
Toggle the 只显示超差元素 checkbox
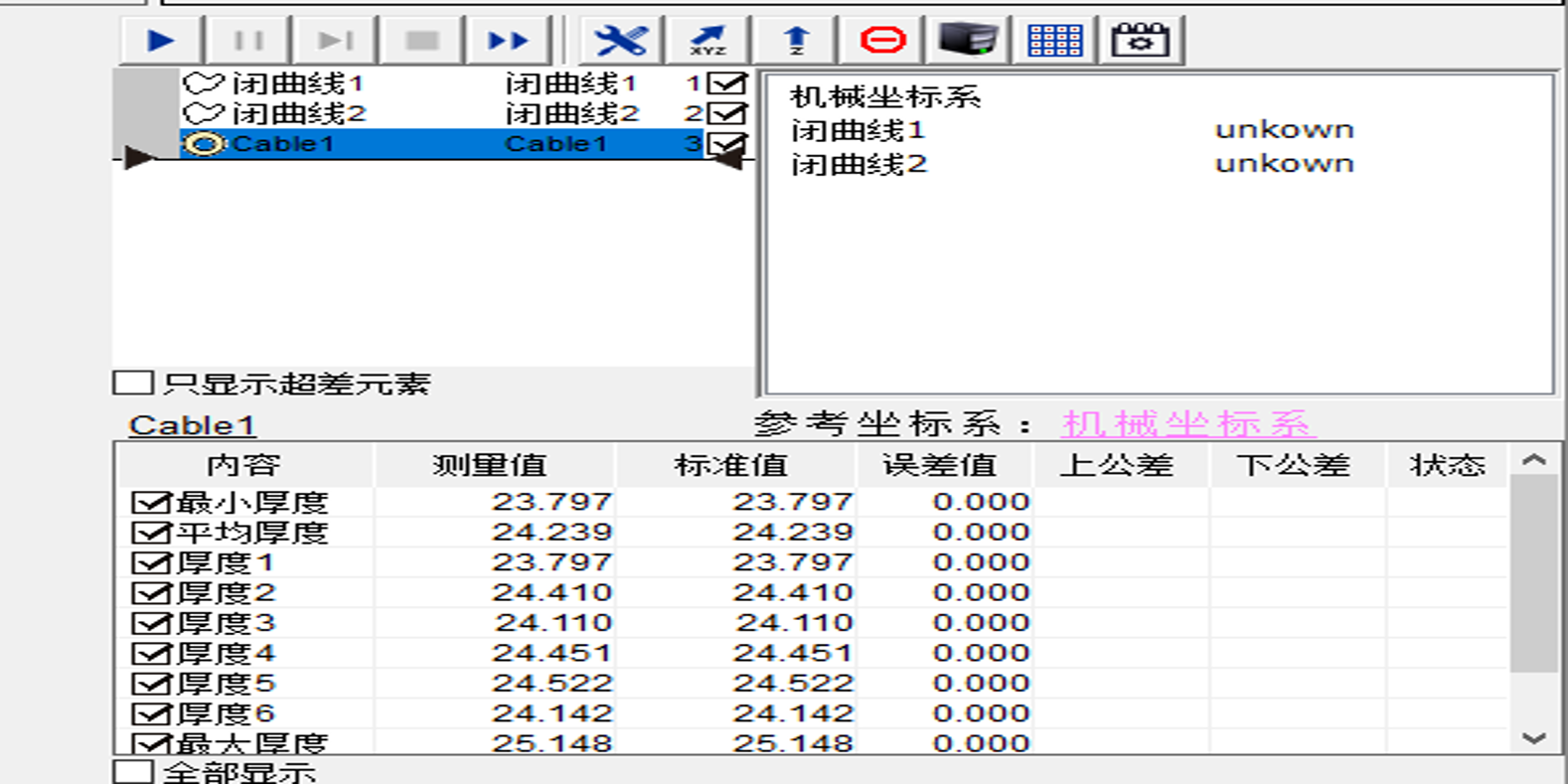(133, 384)
